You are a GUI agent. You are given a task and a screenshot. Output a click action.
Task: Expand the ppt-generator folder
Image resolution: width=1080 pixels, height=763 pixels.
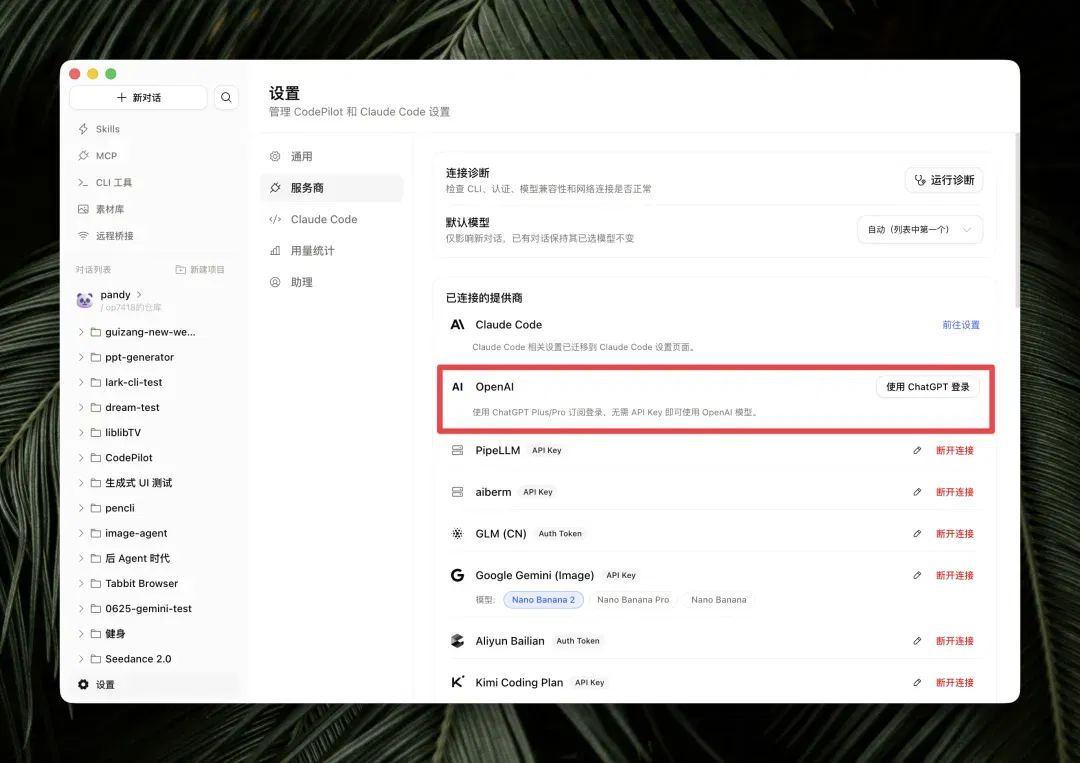point(81,357)
